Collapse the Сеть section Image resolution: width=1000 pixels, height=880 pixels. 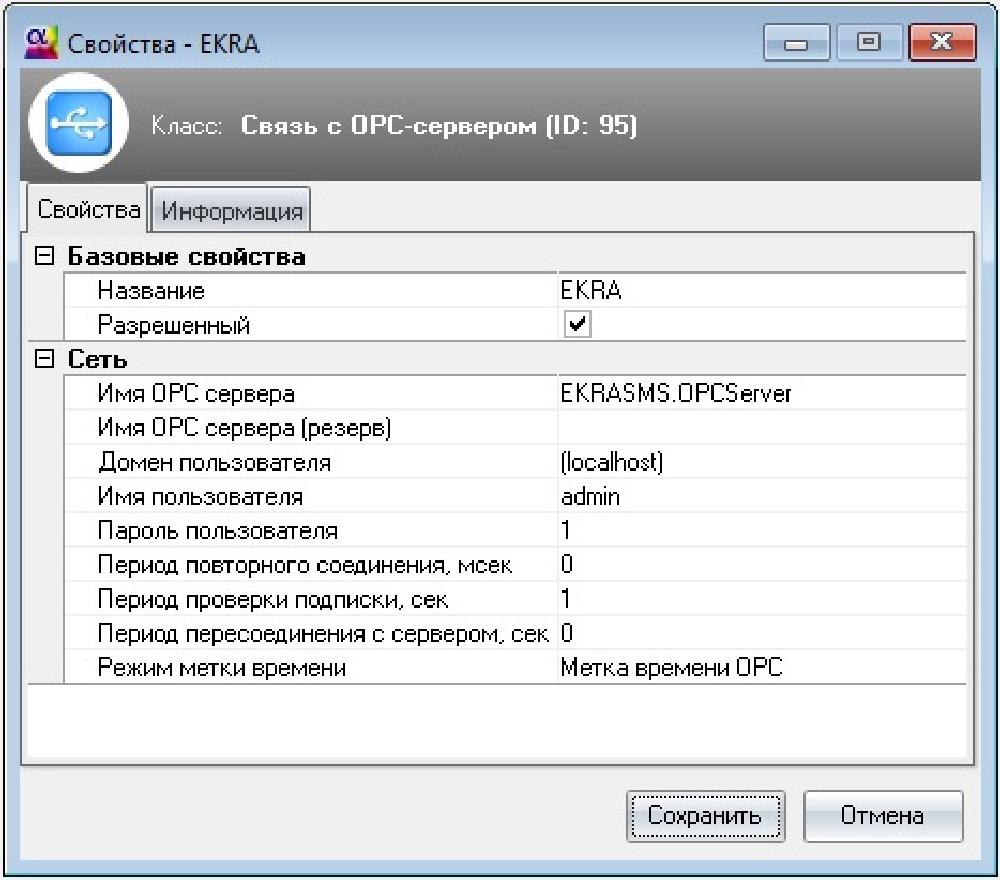tap(44, 359)
